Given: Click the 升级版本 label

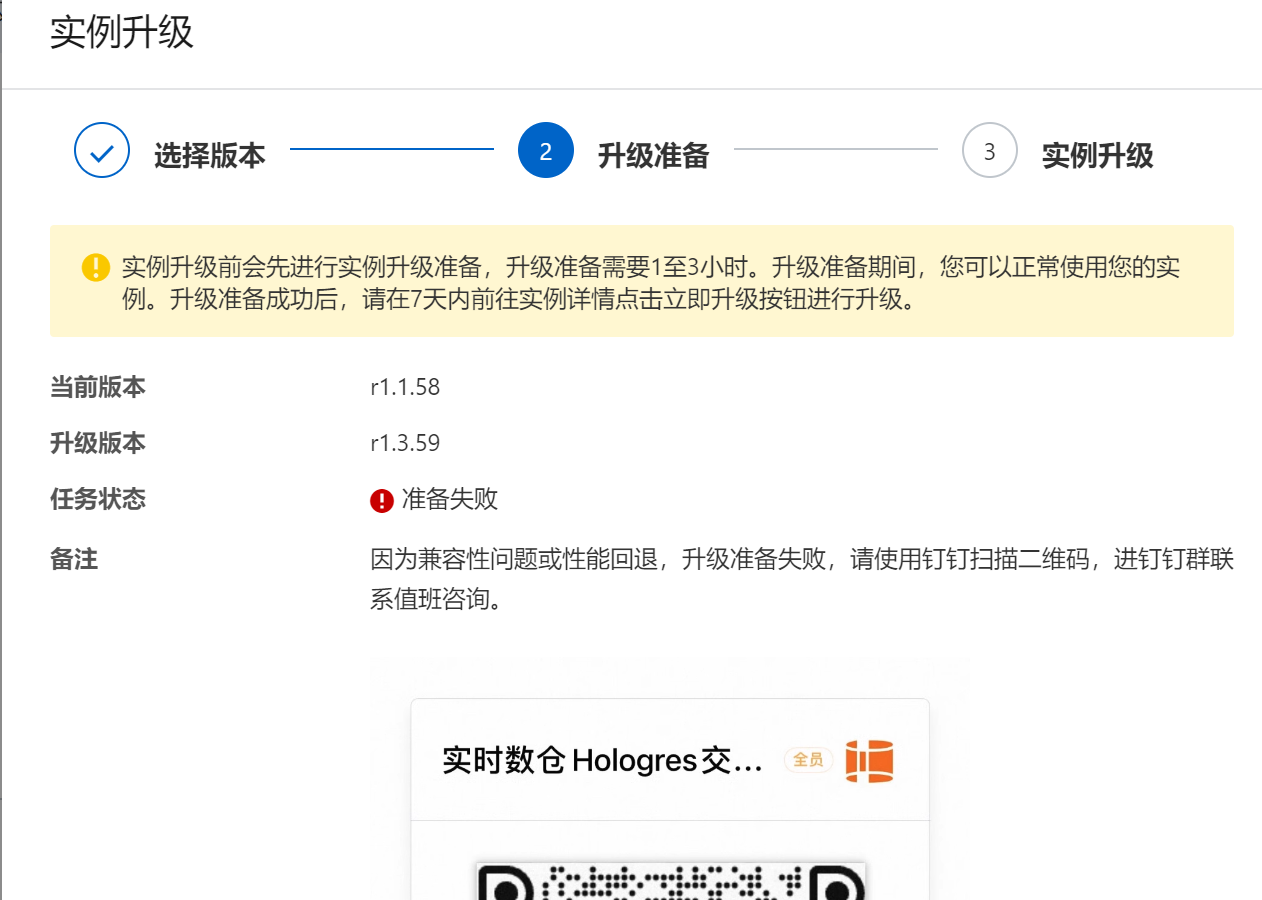Looking at the screenshot, I should (98, 443).
